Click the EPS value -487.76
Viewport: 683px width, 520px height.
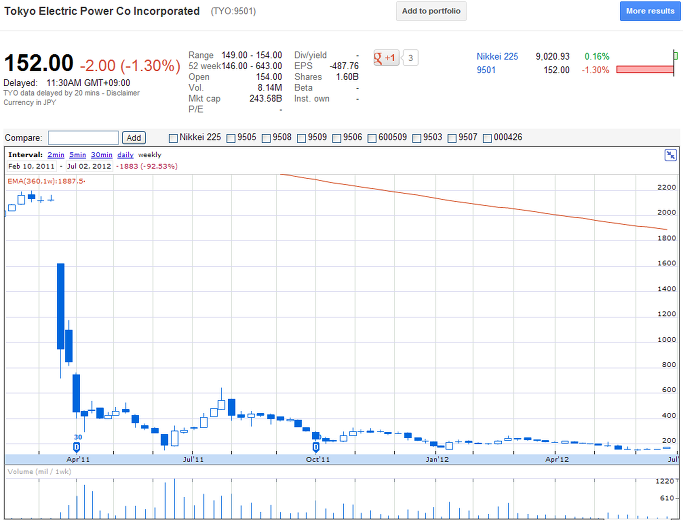coord(344,66)
